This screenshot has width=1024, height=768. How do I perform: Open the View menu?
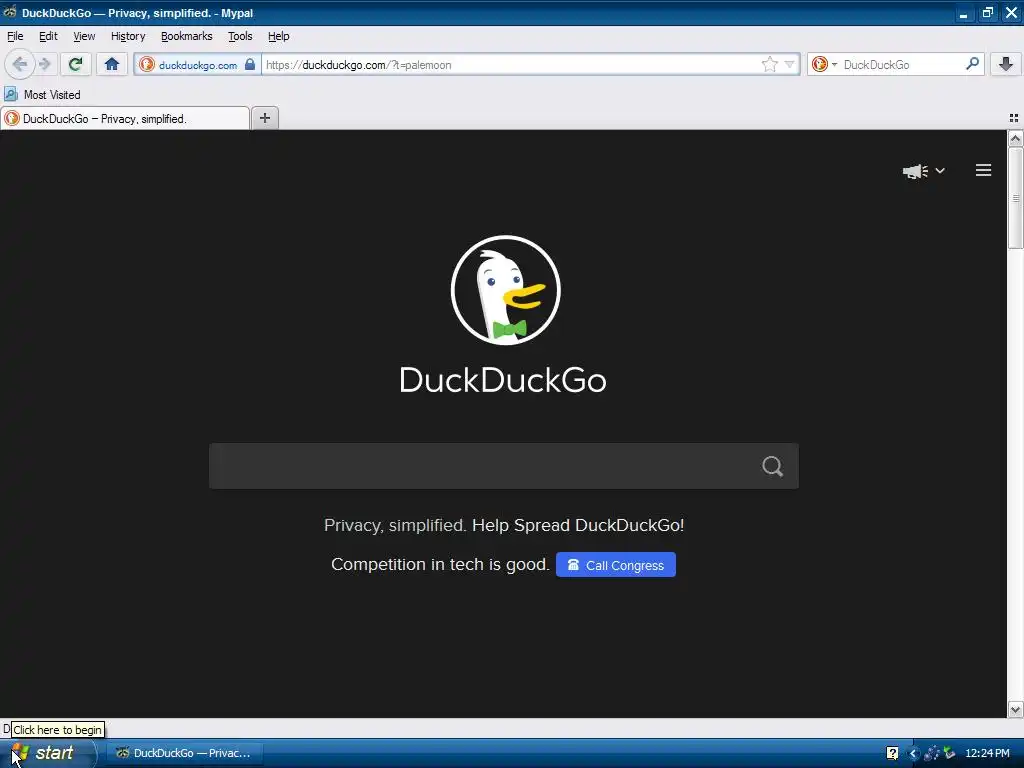pos(84,37)
